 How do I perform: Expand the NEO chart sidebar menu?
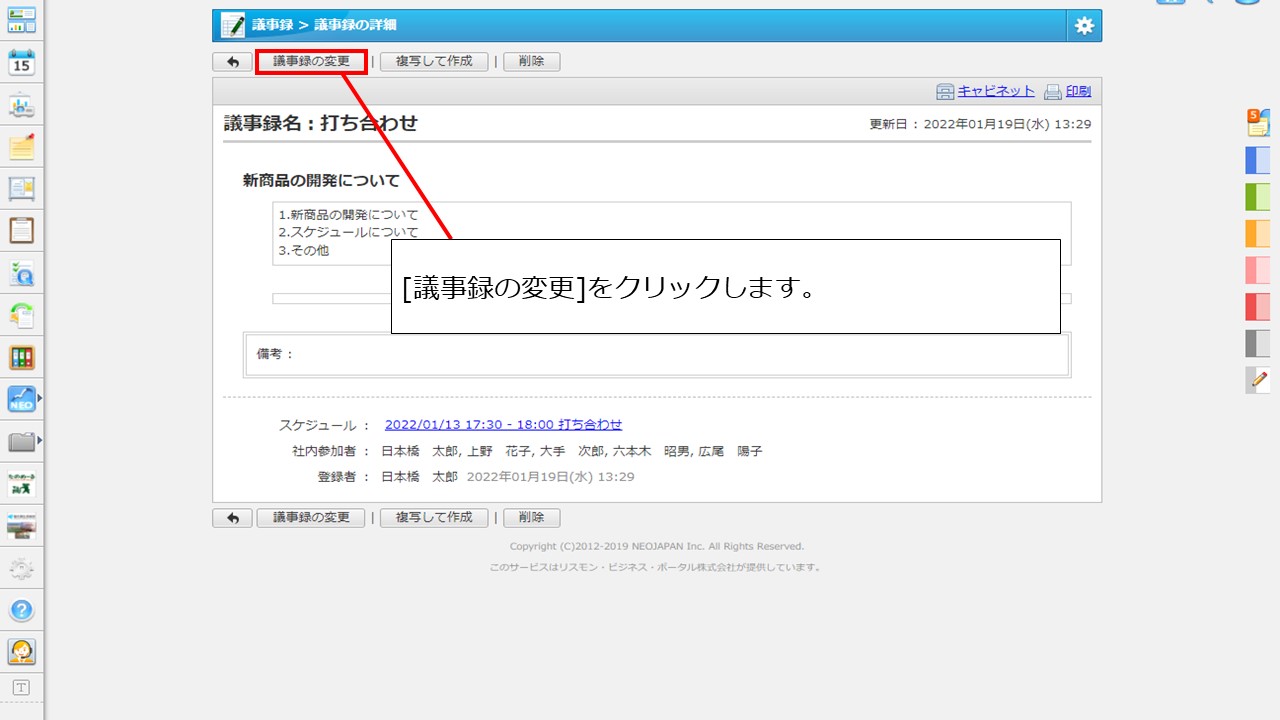coord(40,399)
